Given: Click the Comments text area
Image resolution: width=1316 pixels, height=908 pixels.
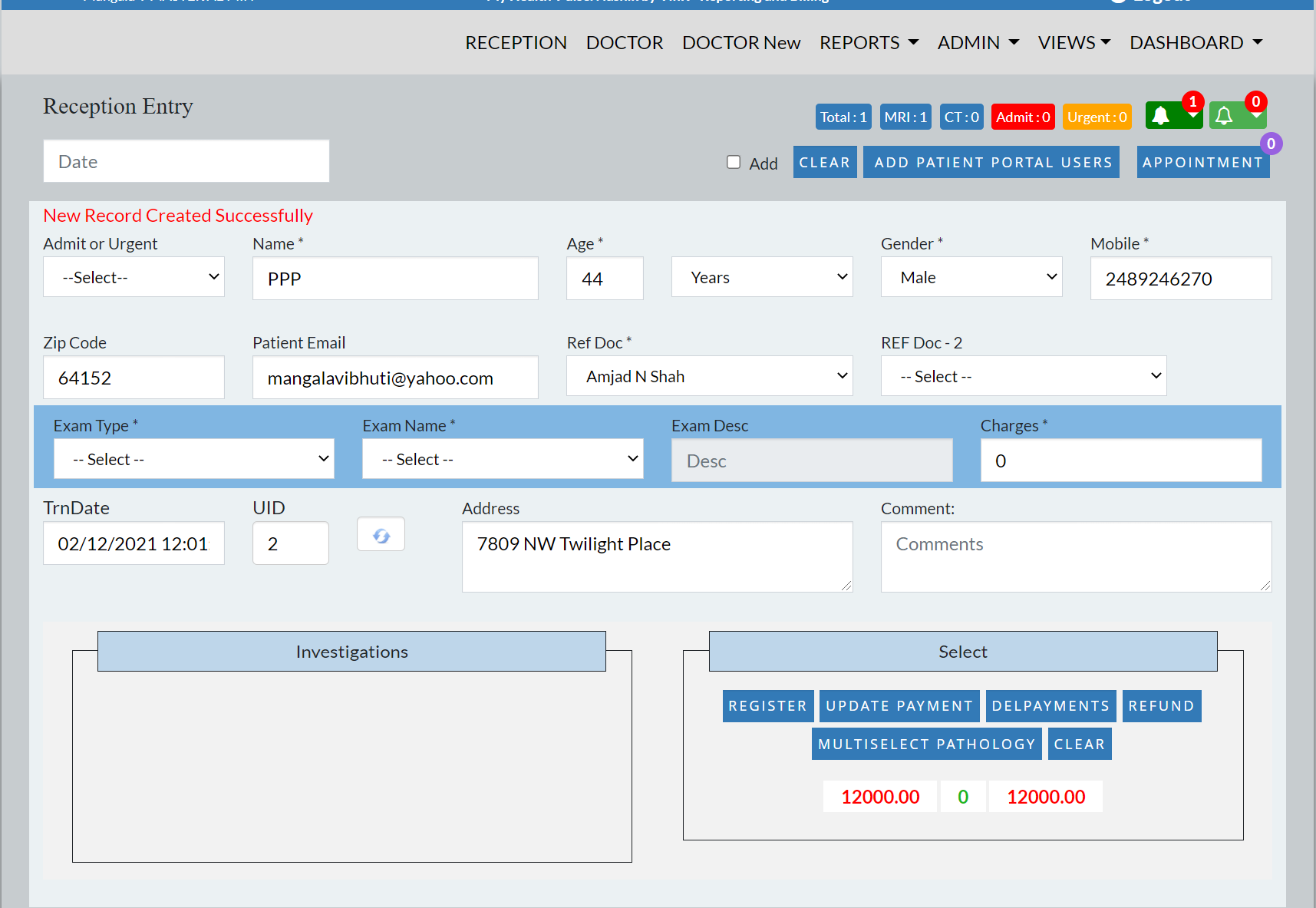Looking at the screenshot, I should 1077,557.
